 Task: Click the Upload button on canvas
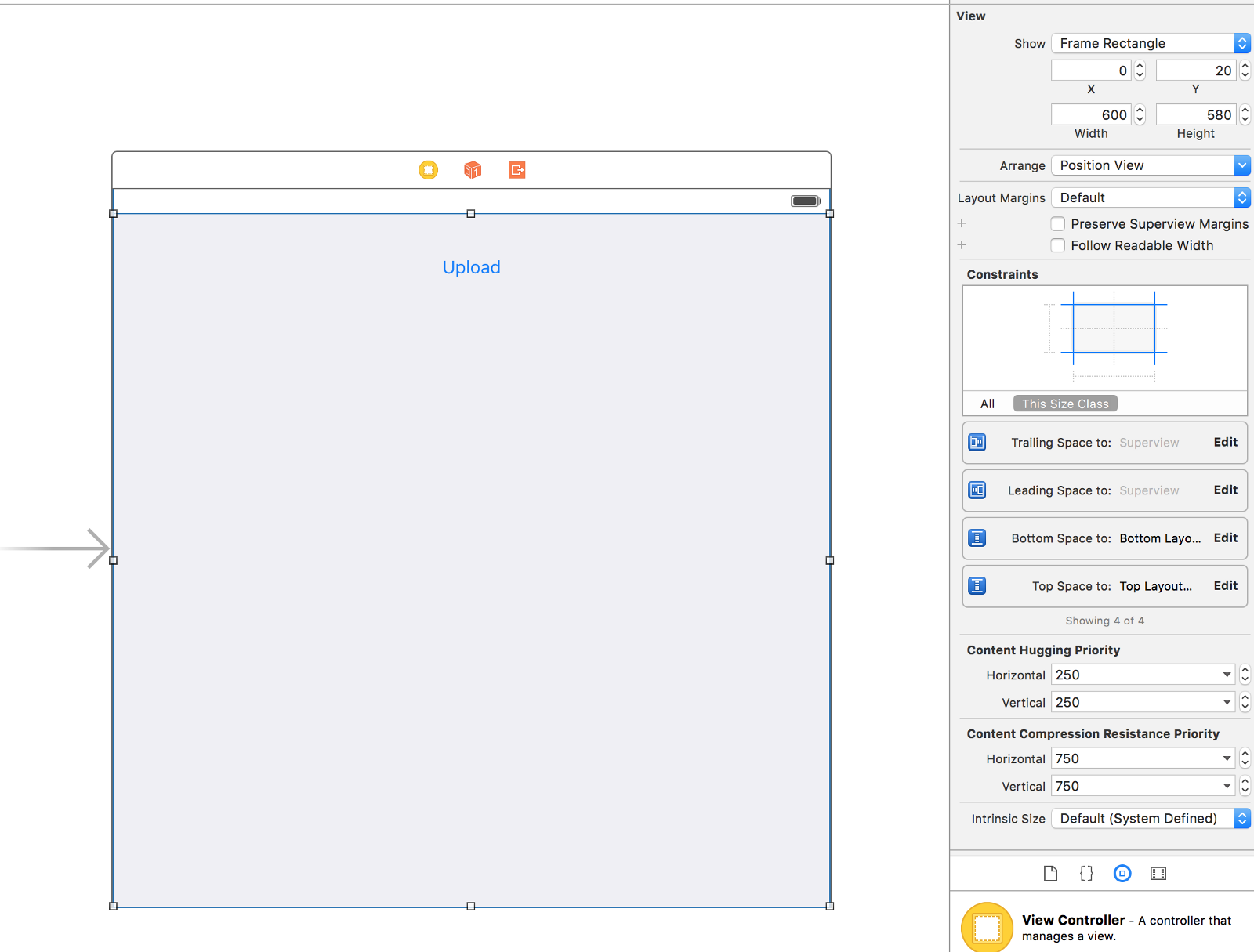472,268
